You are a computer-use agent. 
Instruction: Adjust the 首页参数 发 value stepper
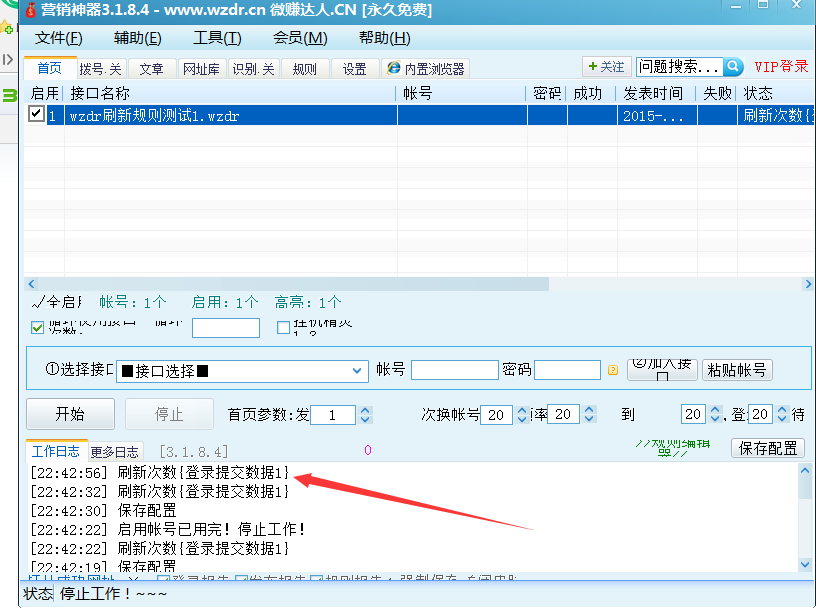point(365,414)
